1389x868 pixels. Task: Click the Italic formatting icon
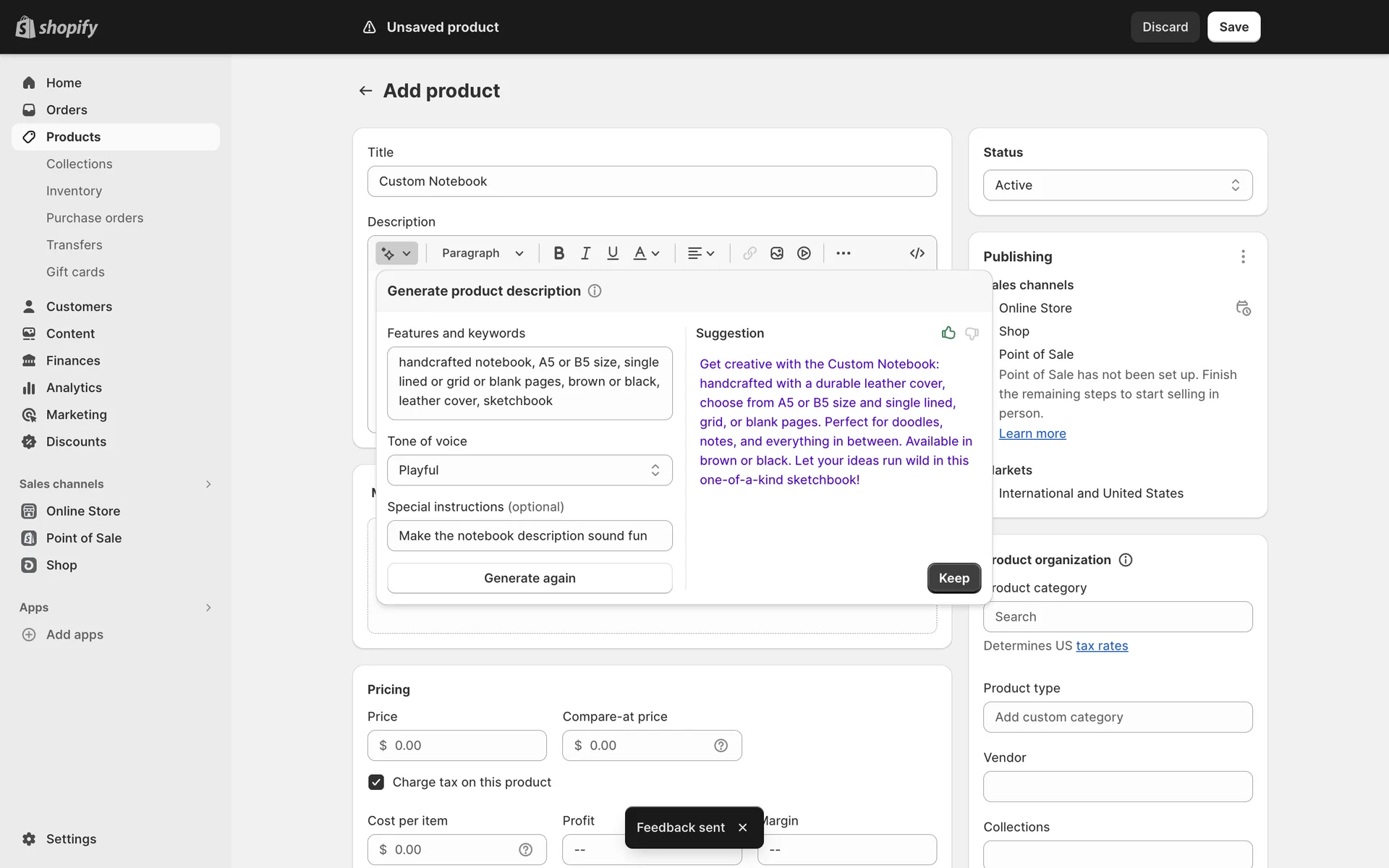(586, 253)
